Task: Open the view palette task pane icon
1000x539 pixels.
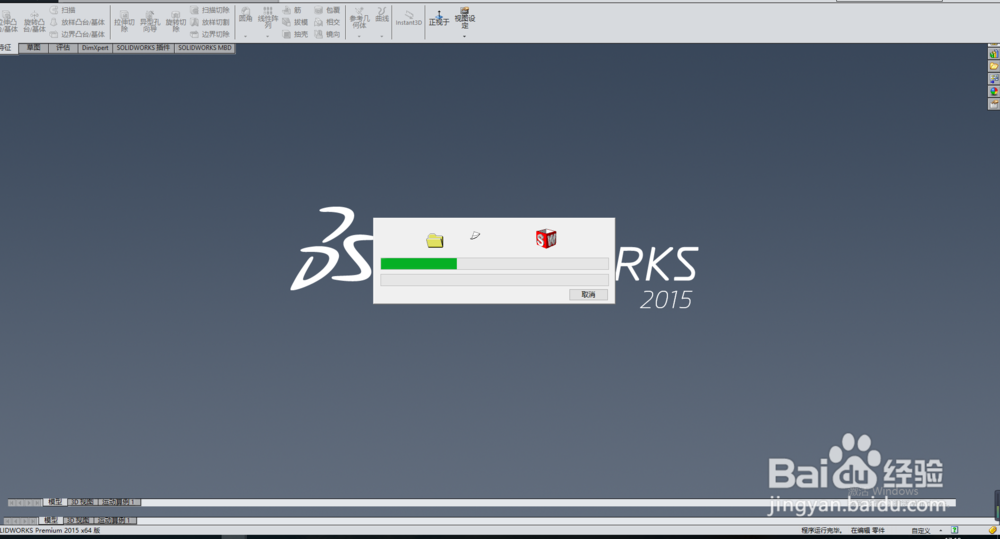Action: pyautogui.click(x=994, y=78)
